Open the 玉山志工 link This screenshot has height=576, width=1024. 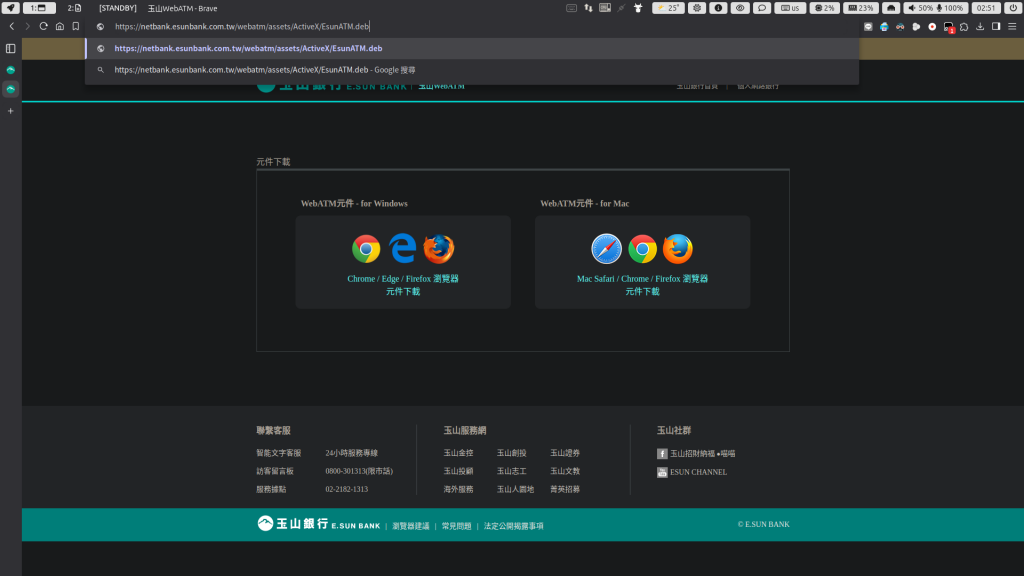511,471
